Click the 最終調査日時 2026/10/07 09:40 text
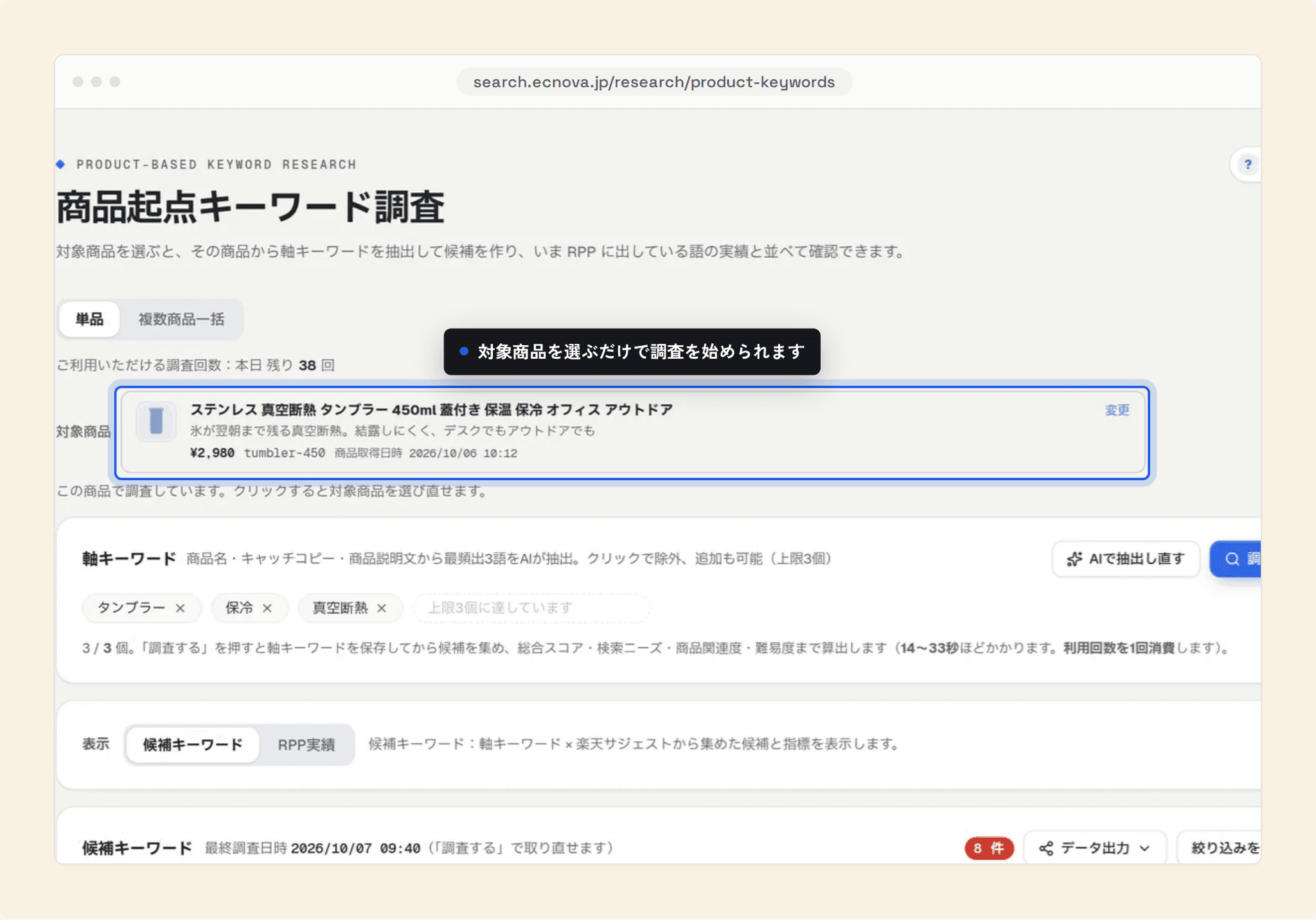1316x920 pixels. pos(313,848)
